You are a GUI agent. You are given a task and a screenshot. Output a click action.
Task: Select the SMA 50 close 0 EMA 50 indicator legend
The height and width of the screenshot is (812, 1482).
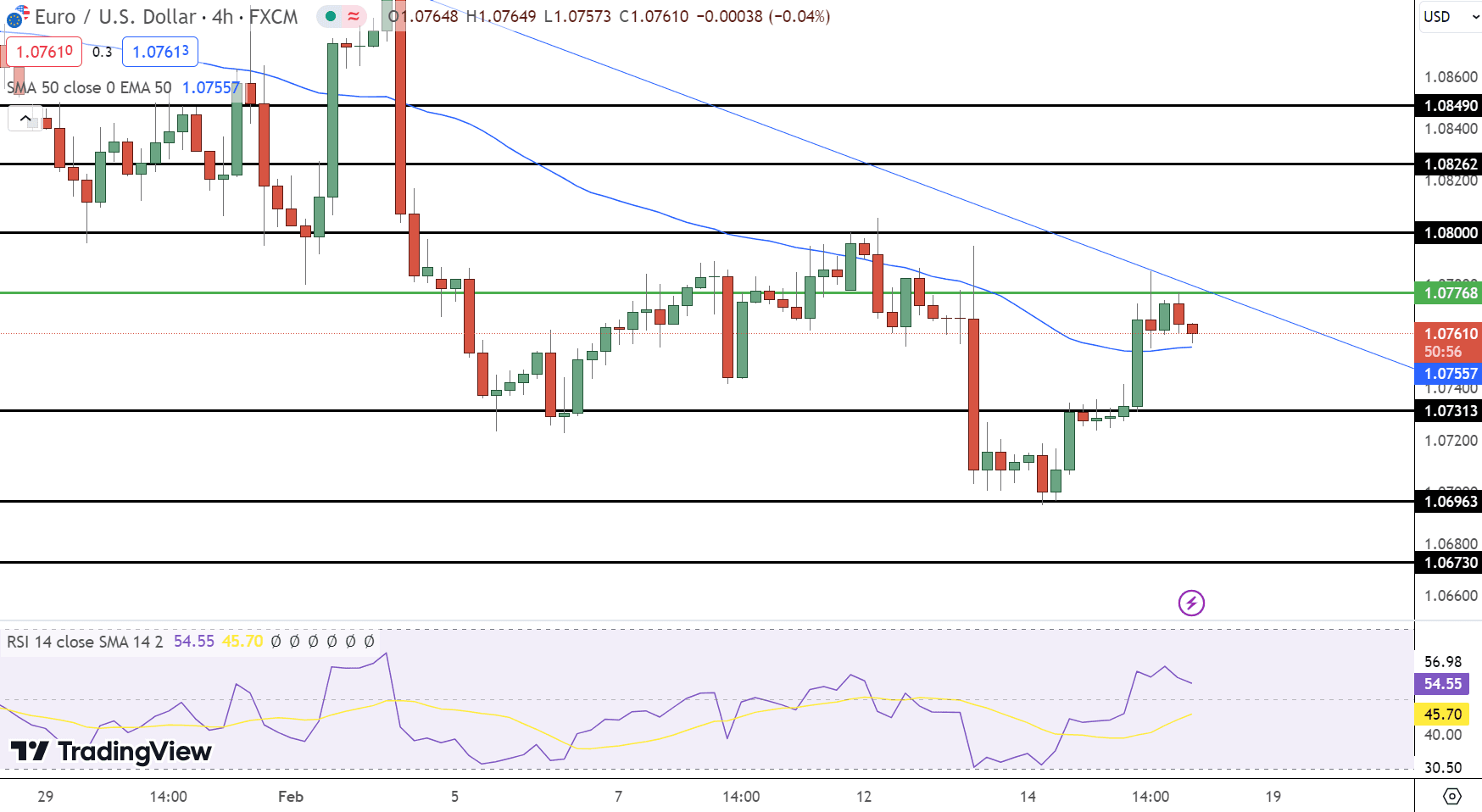tap(89, 87)
